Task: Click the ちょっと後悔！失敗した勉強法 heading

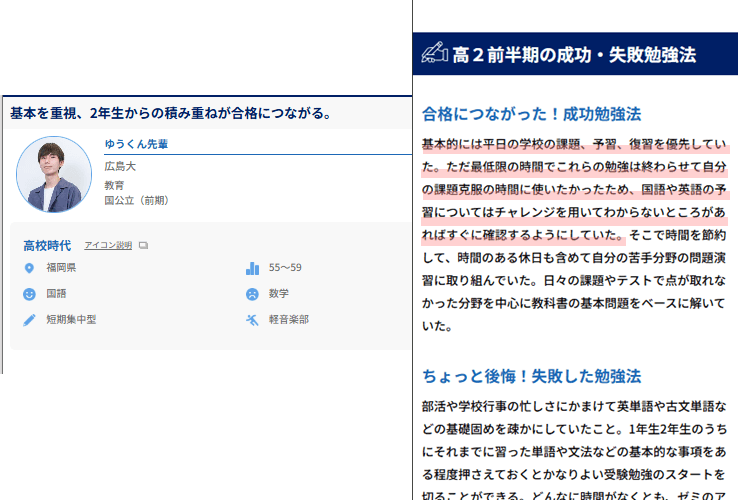Action: click(x=531, y=376)
